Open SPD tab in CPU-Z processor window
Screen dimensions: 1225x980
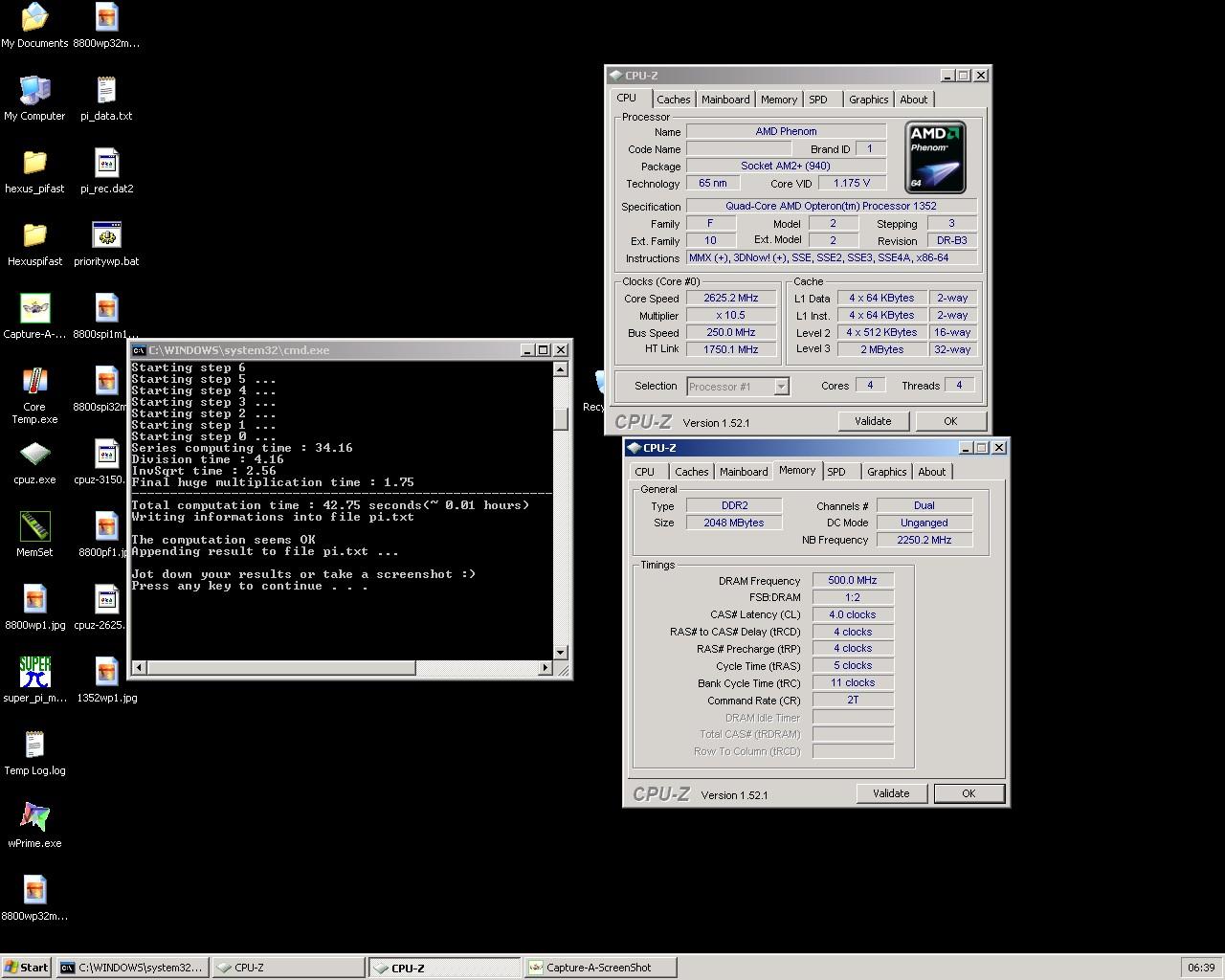(x=817, y=100)
